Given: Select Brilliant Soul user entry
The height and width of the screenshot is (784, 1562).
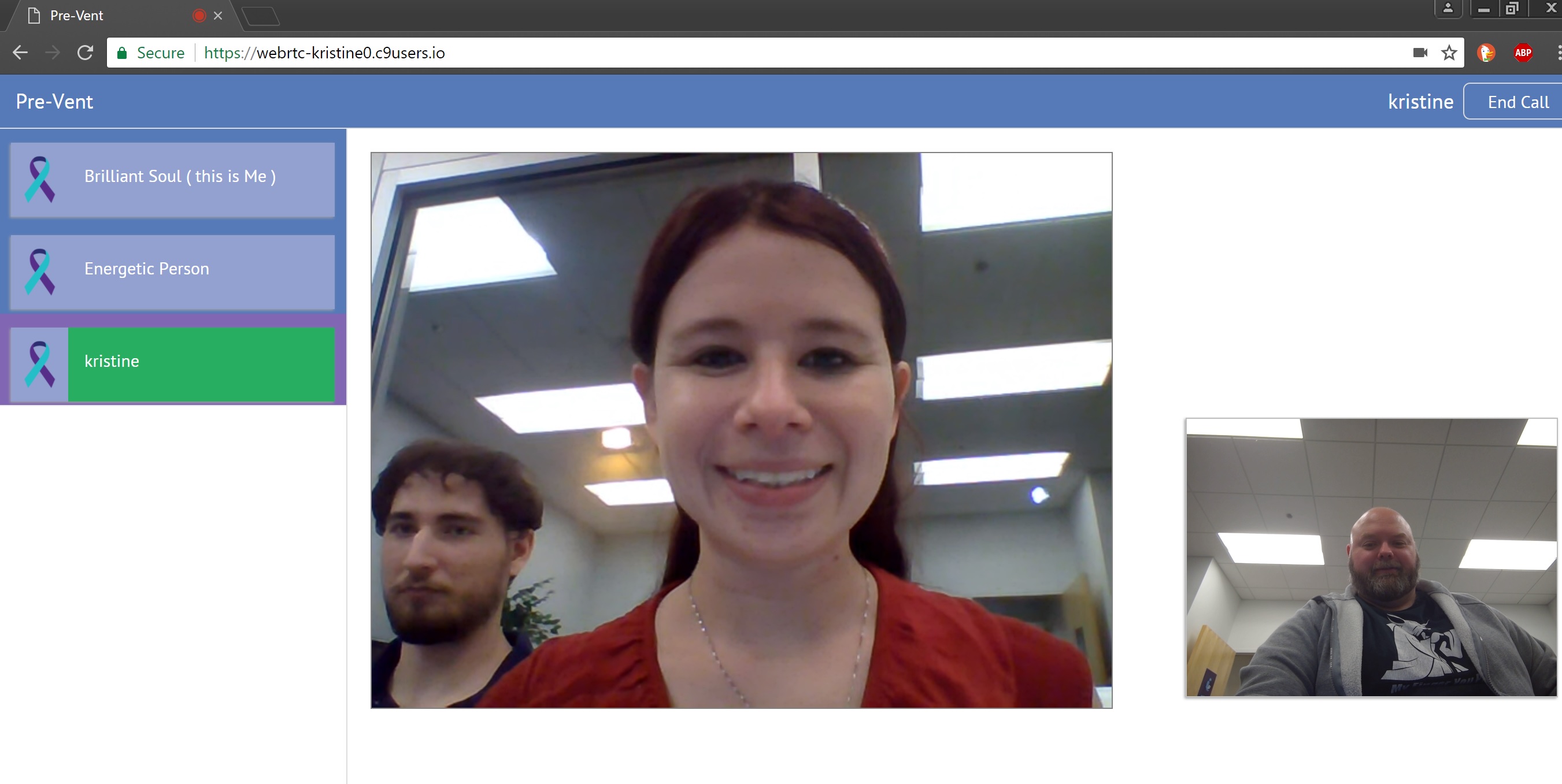Looking at the screenshot, I should 179,177.
